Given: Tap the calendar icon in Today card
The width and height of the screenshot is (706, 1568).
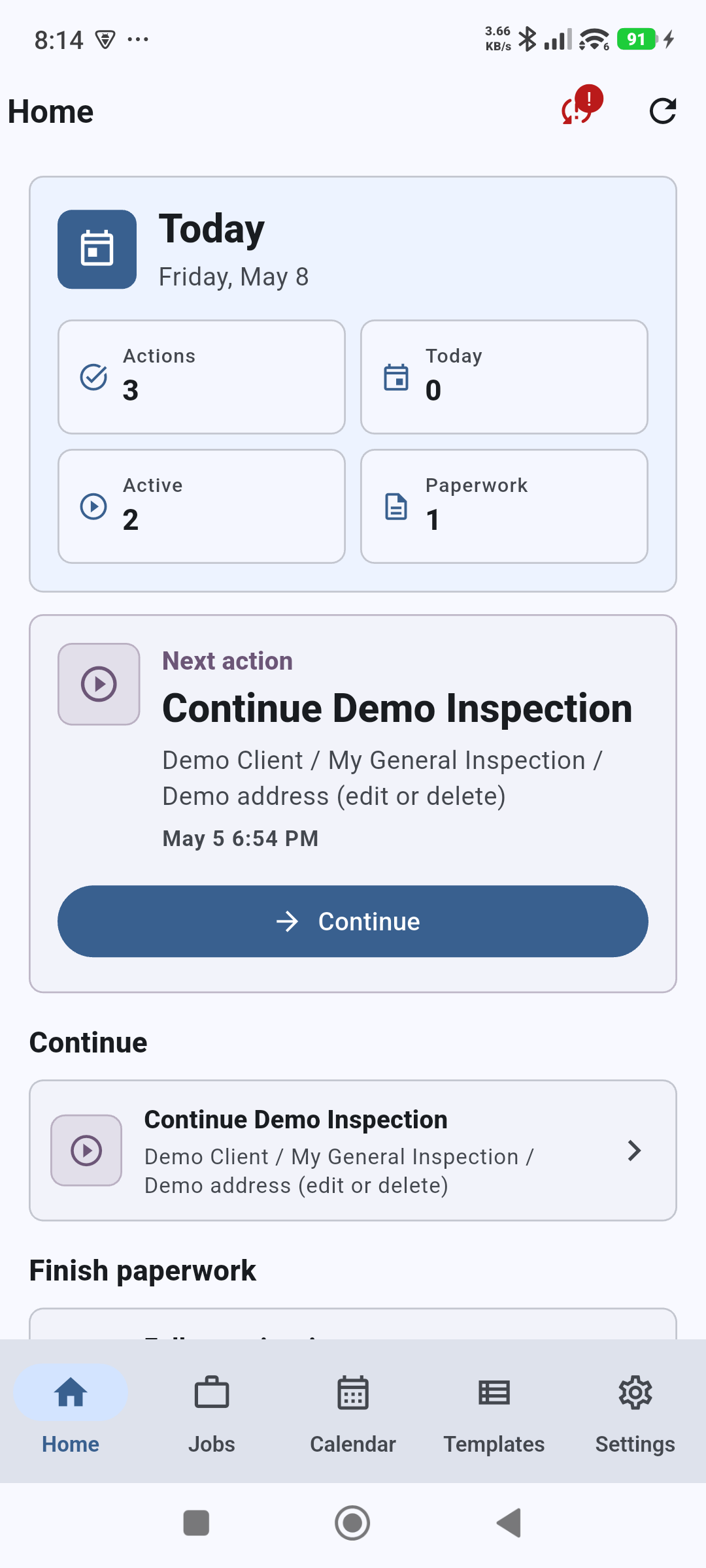Looking at the screenshot, I should pos(396,377).
